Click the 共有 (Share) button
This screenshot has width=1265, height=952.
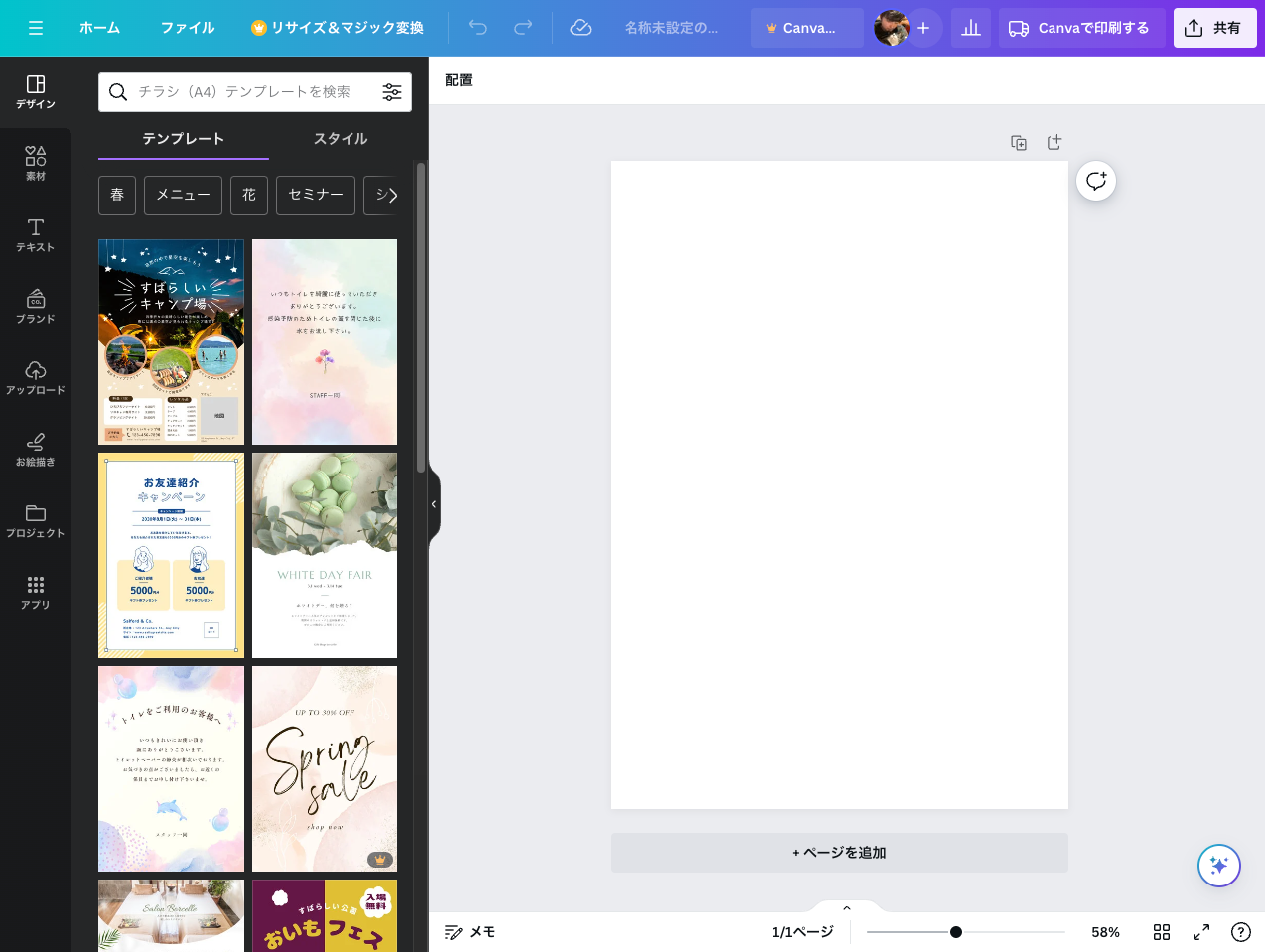tap(1214, 28)
